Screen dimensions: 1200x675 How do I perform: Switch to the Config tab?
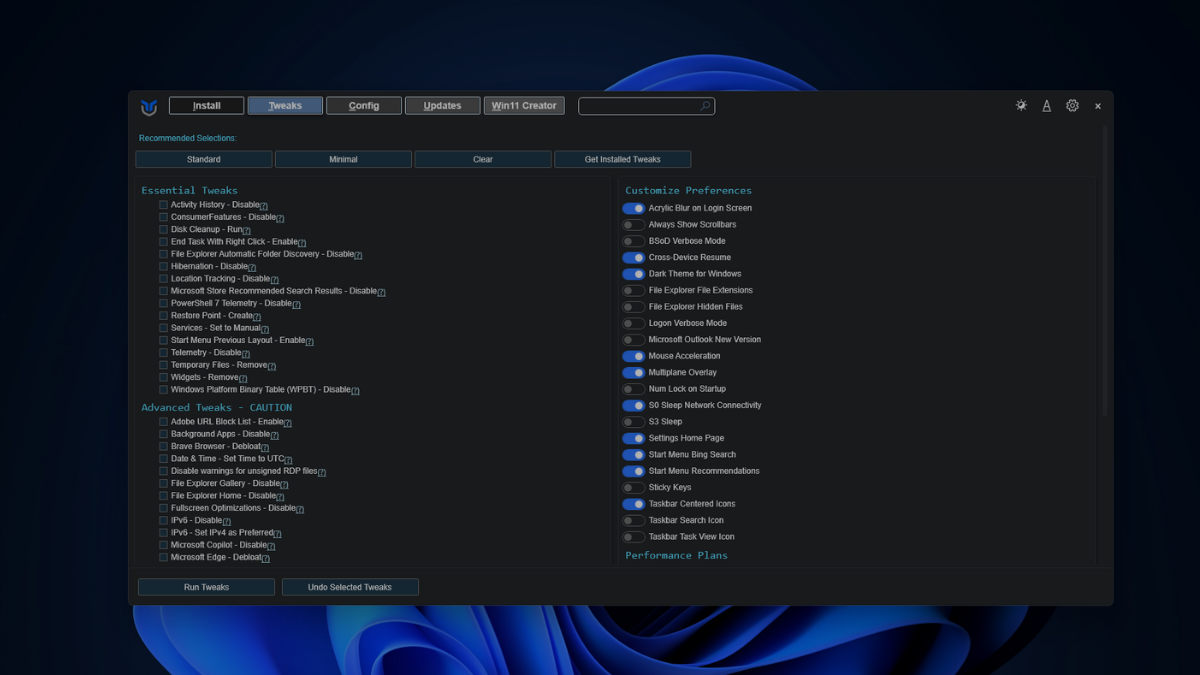[x=364, y=106]
